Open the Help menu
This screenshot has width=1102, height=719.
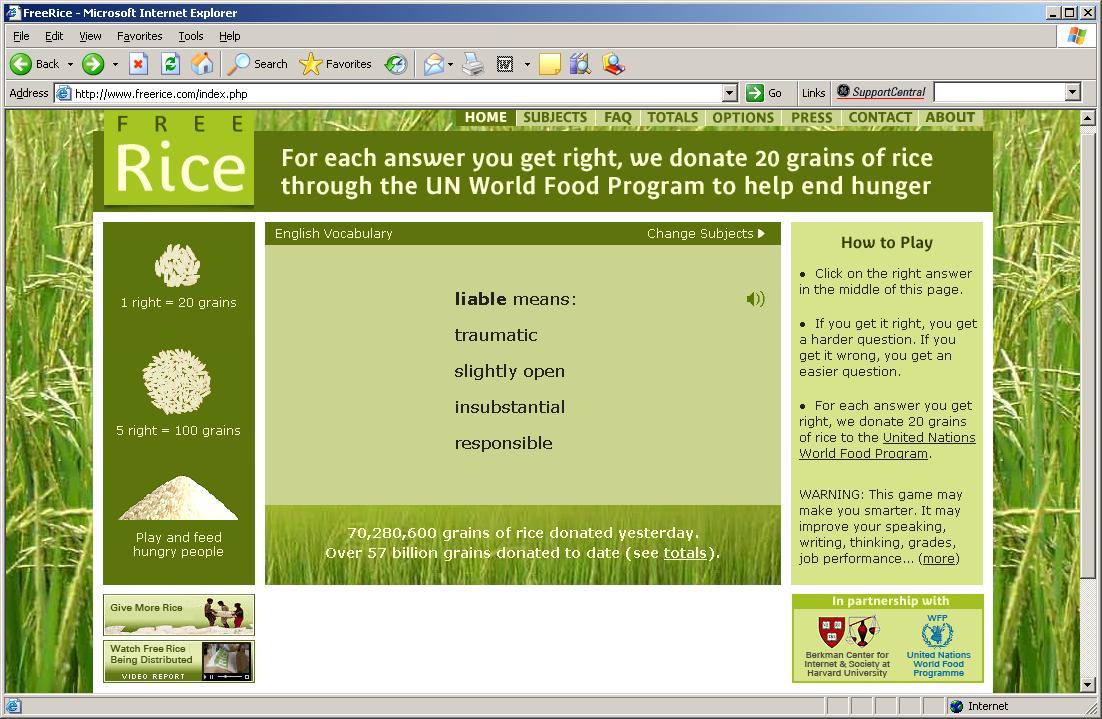point(229,36)
